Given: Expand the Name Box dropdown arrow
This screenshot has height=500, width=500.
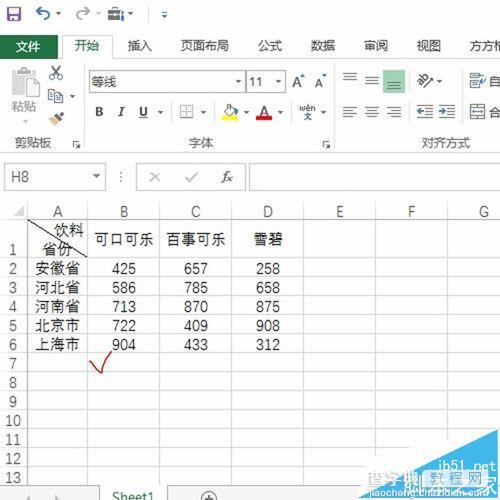Looking at the screenshot, I should point(97,176).
